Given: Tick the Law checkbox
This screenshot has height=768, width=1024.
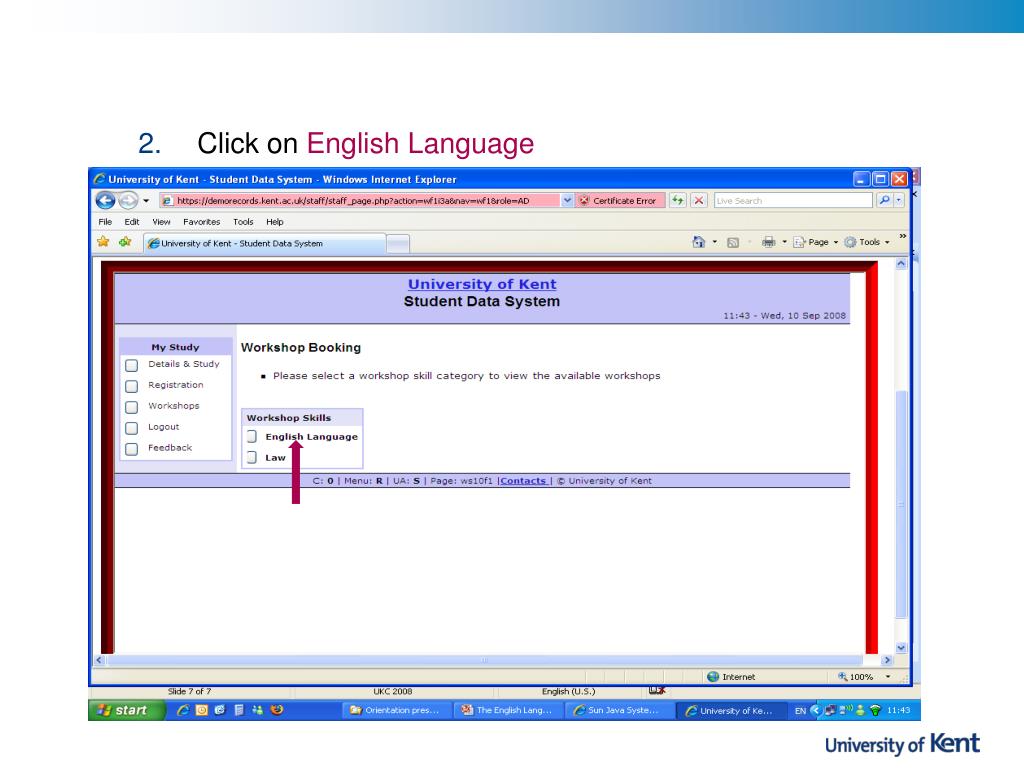Looking at the screenshot, I should 251,457.
